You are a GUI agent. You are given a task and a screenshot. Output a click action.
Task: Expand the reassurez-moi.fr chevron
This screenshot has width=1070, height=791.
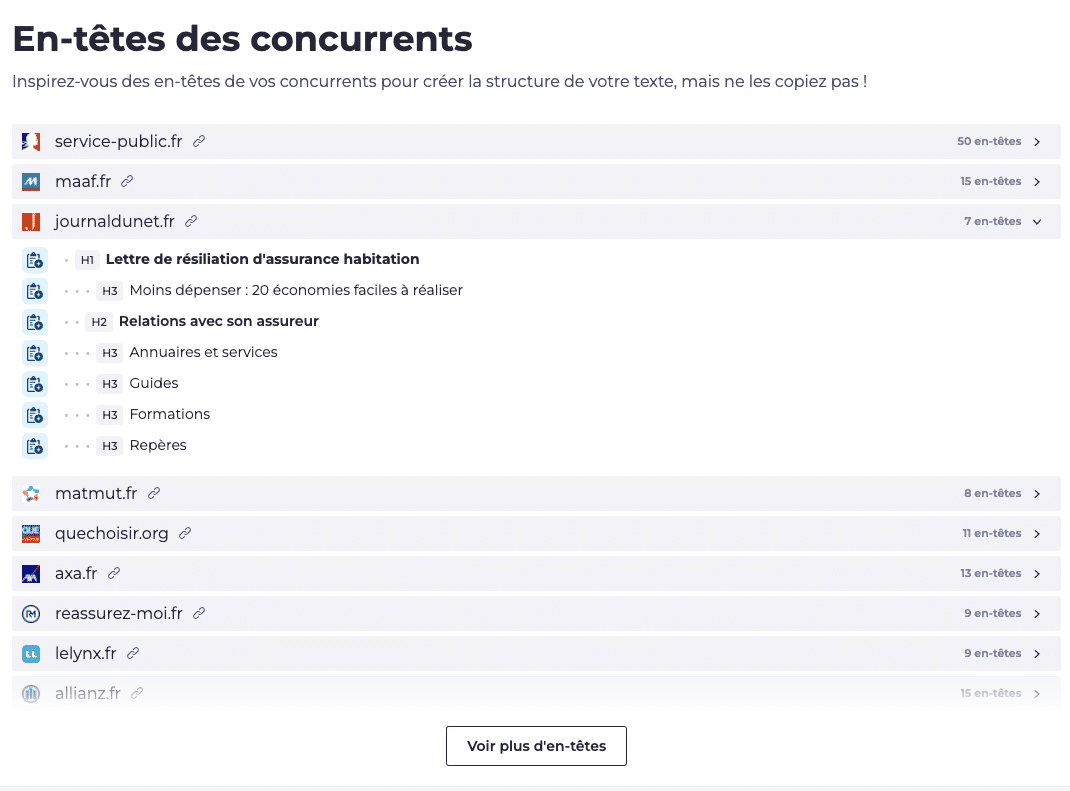[1037, 614]
